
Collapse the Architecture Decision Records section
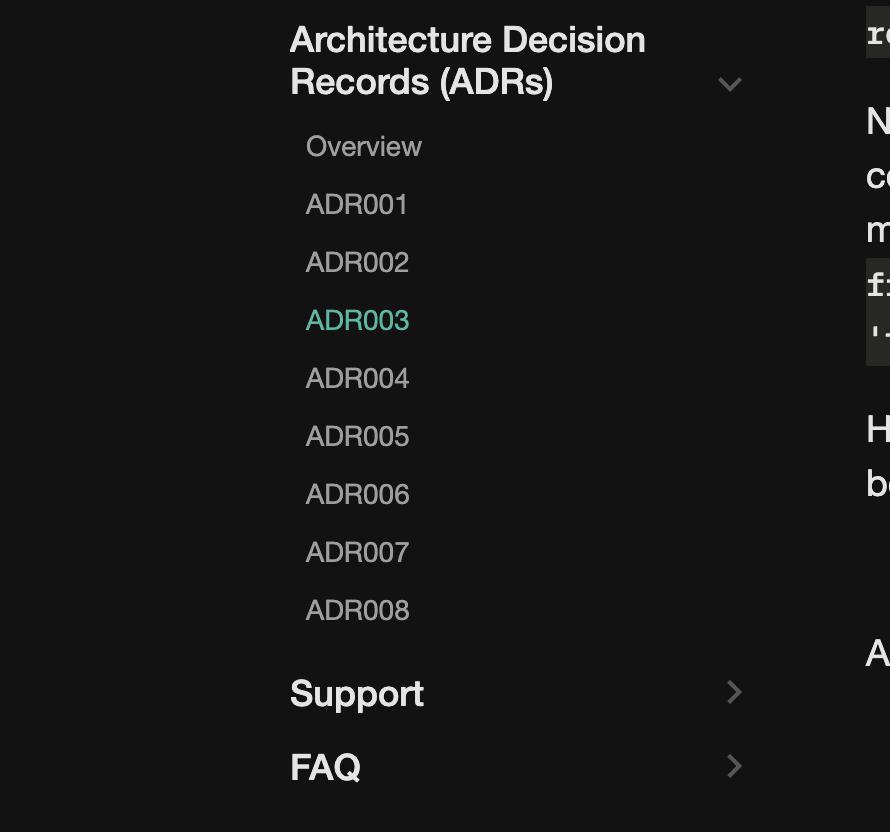tap(730, 85)
